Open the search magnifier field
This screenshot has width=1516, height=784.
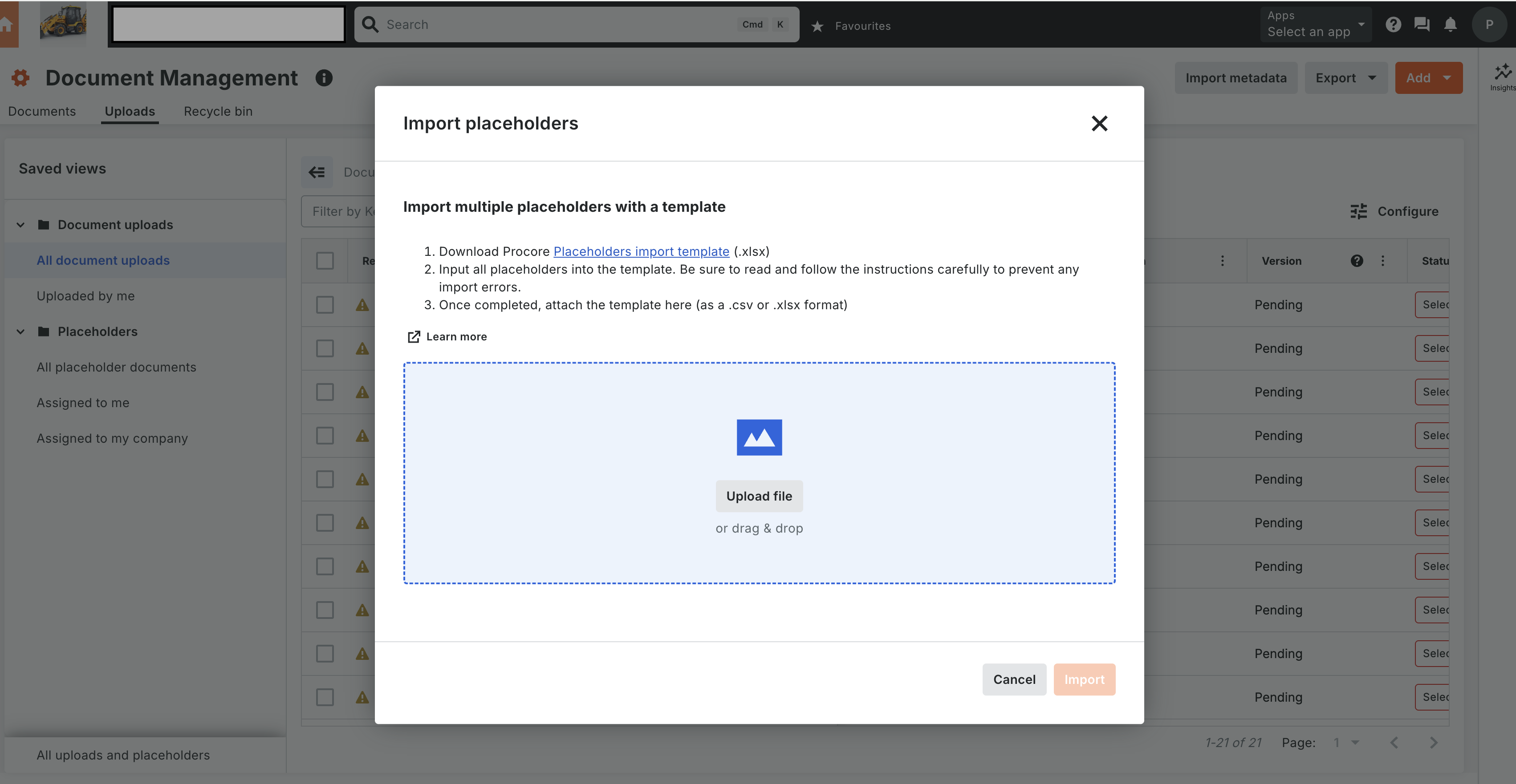click(370, 24)
